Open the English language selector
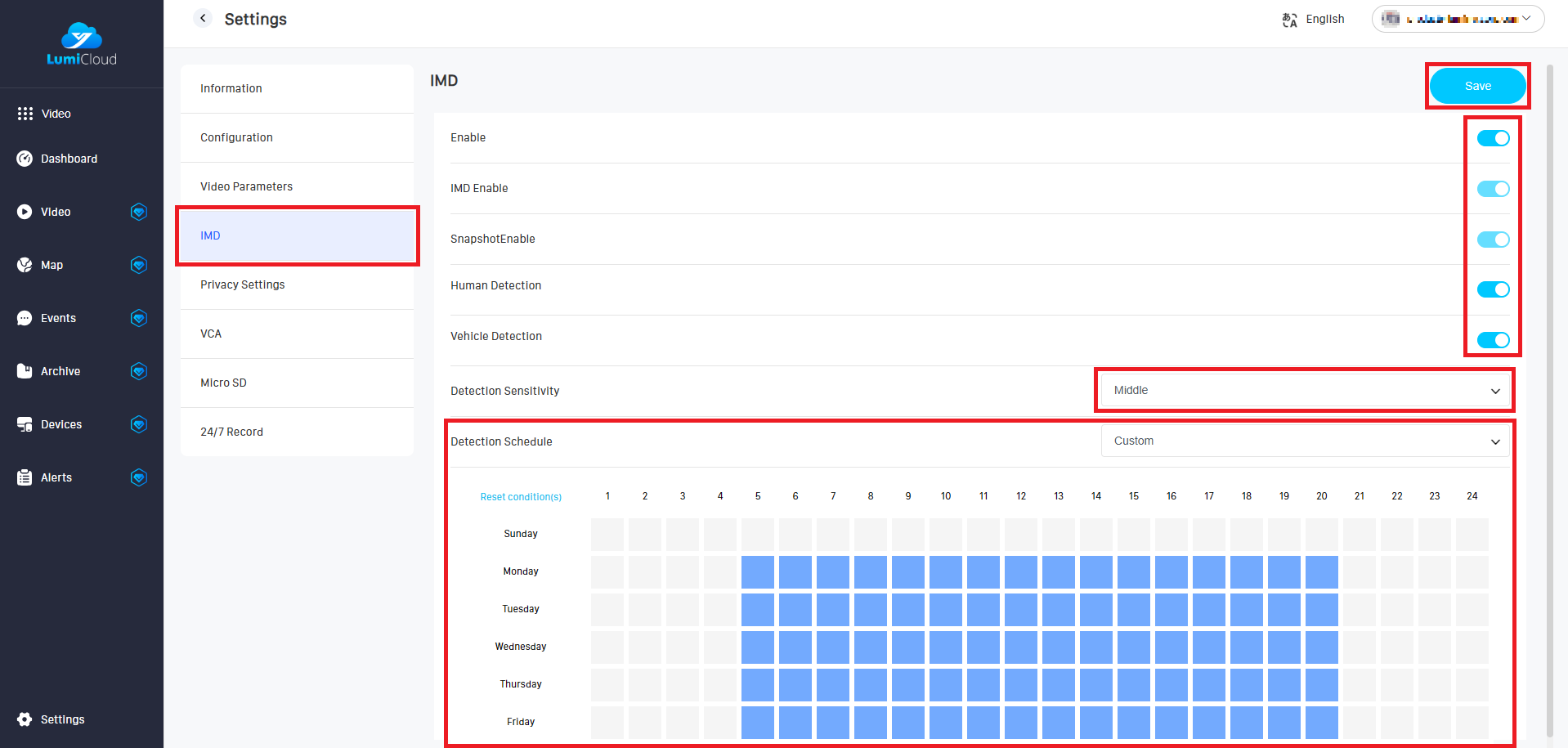This screenshot has width=1568, height=748. click(x=1314, y=19)
